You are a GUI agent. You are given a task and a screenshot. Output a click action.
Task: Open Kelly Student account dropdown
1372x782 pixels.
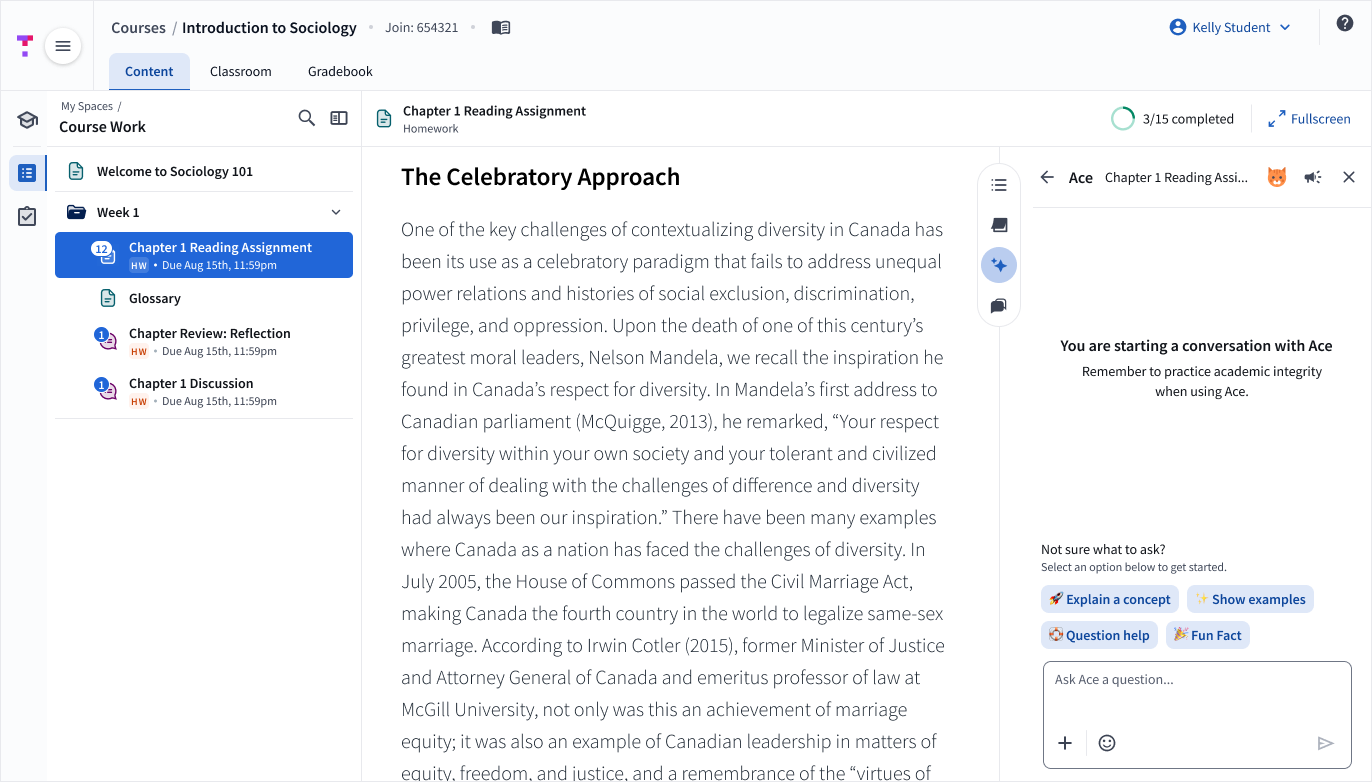(1230, 28)
